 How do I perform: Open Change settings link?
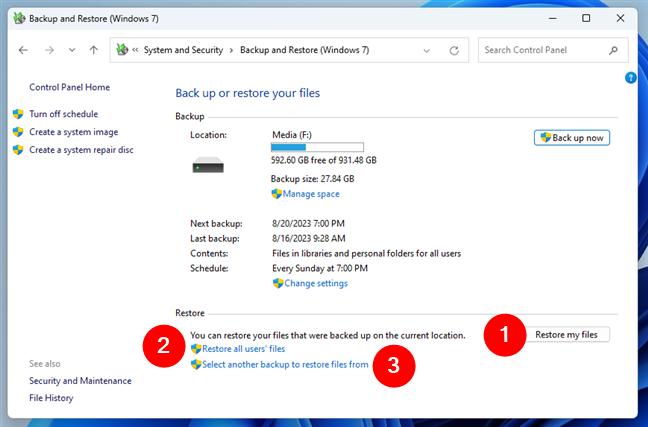(x=316, y=283)
